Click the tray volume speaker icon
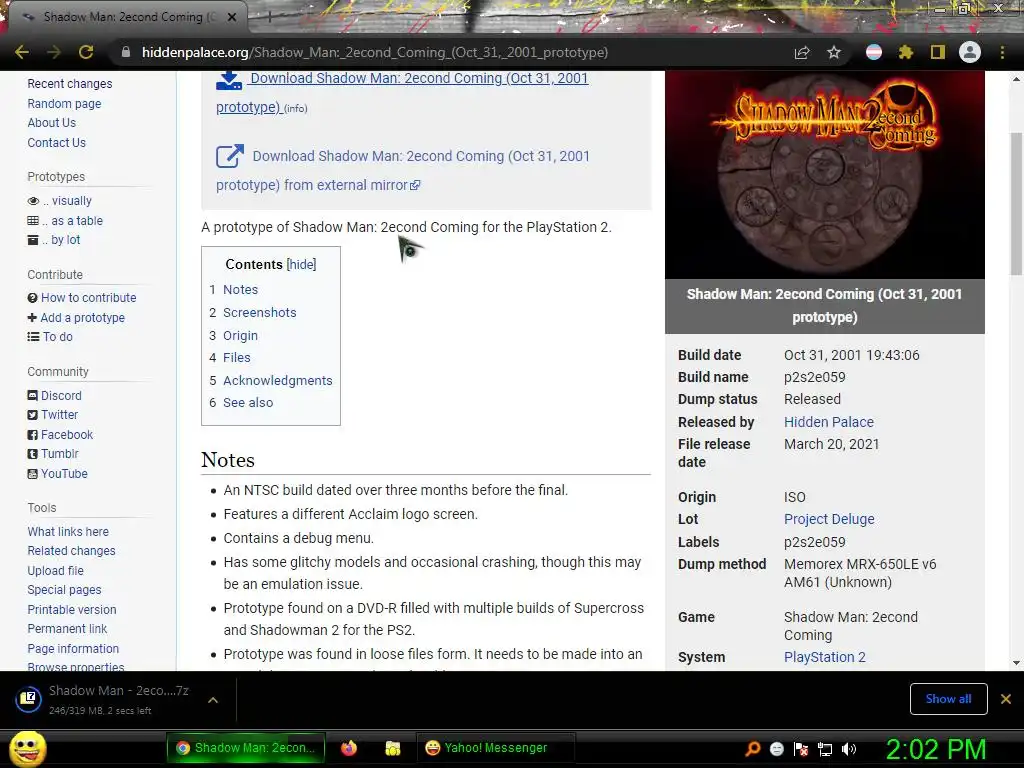Image resolution: width=1024 pixels, height=768 pixels. (x=849, y=749)
